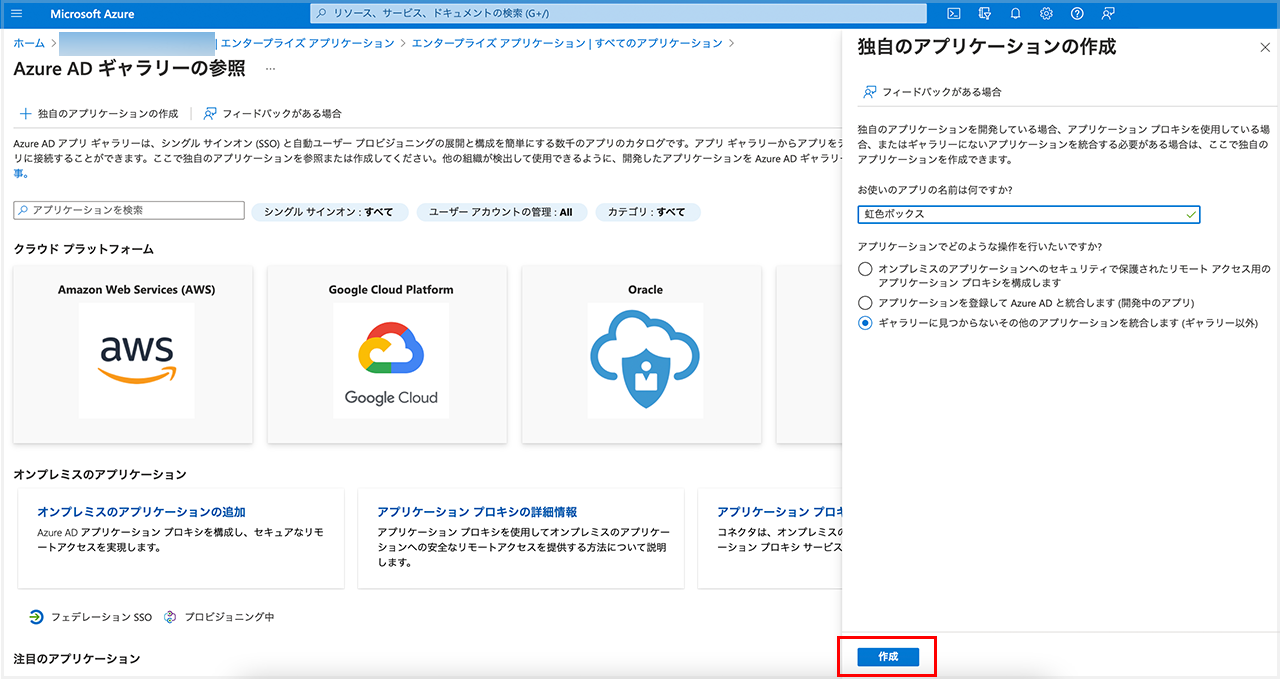1280x679 pixels.
Task: Open the ユーザー アカウントの管理 filter pill
Action: (501, 212)
